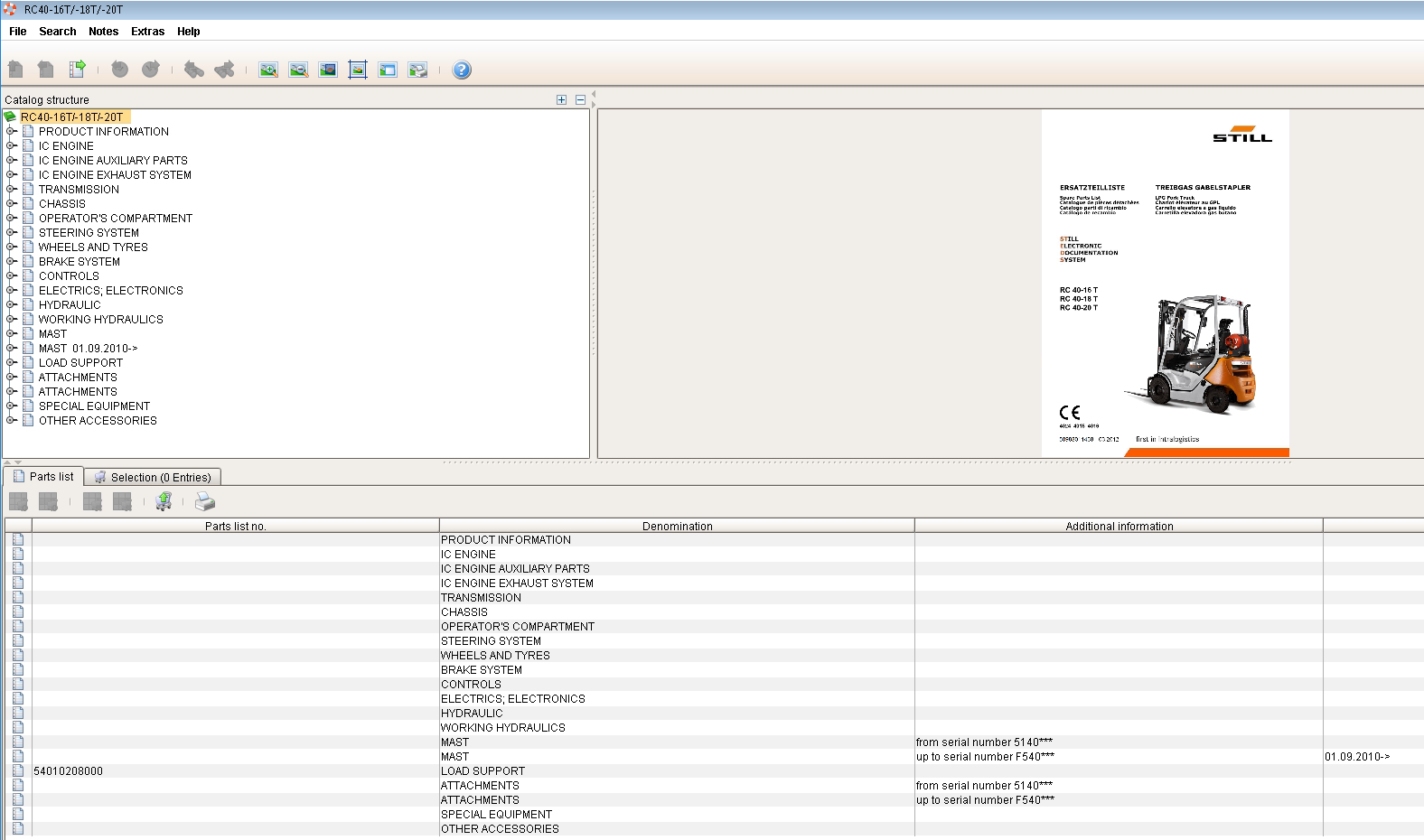Click the first grey home page icon
This screenshot has height=840, width=1424.
pyautogui.click(x=15, y=69)
